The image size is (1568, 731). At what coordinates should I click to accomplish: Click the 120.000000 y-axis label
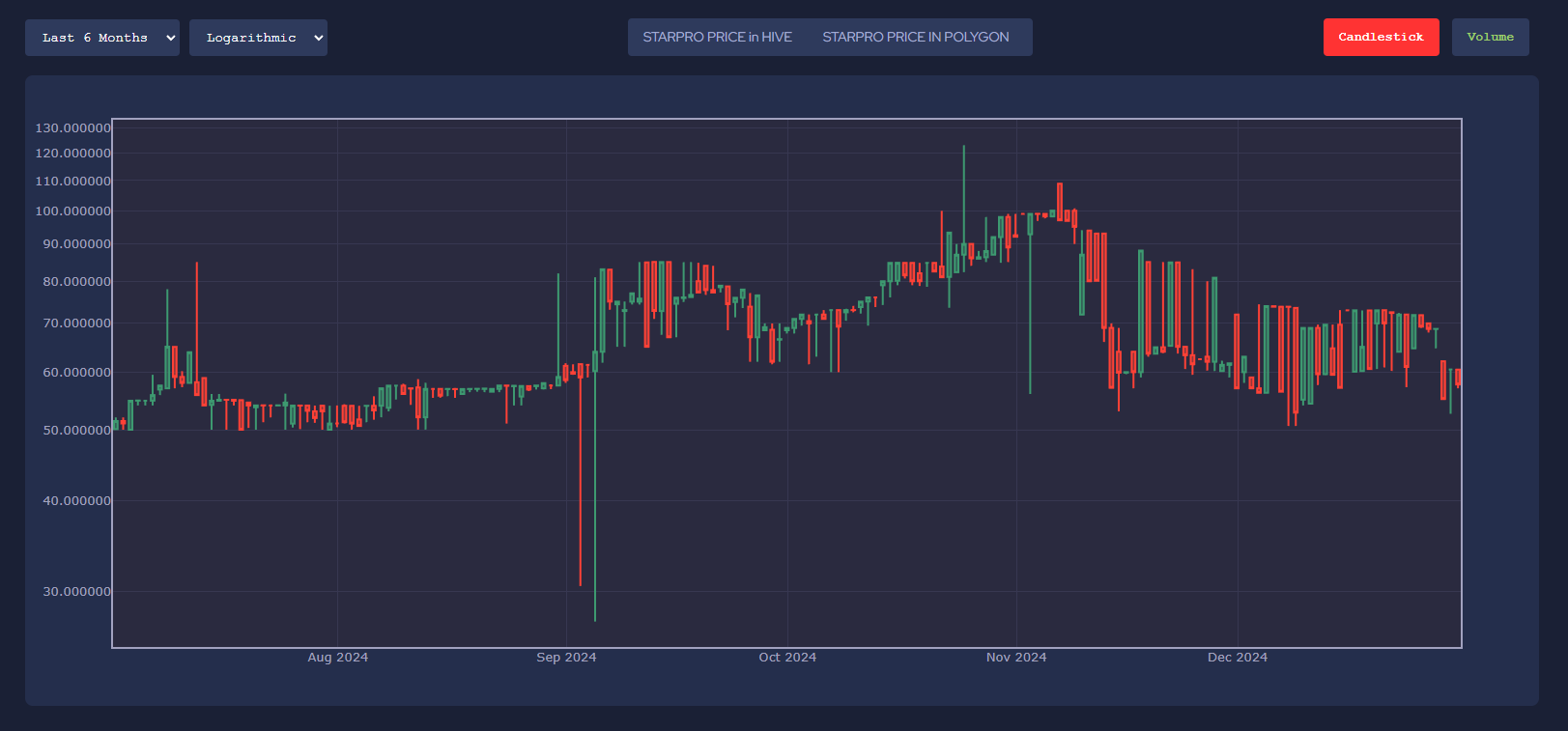73,153
